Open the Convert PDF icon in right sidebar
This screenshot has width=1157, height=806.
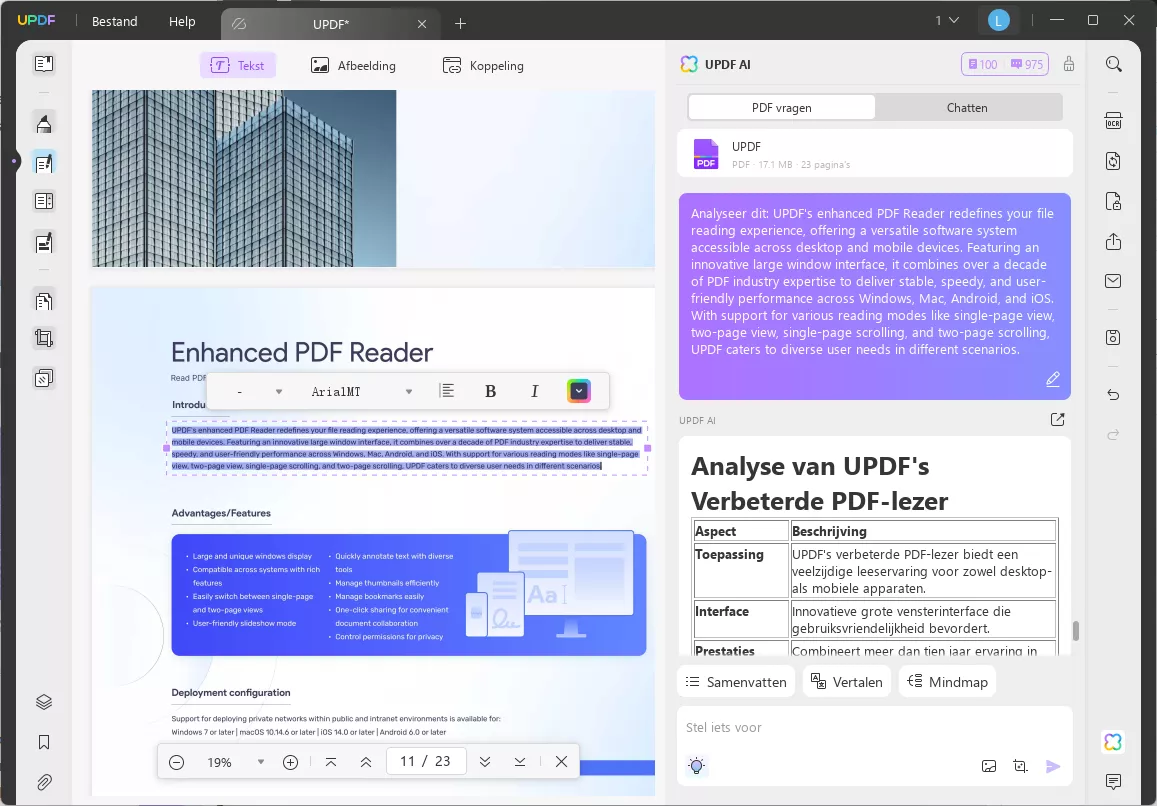point(1113,161)
